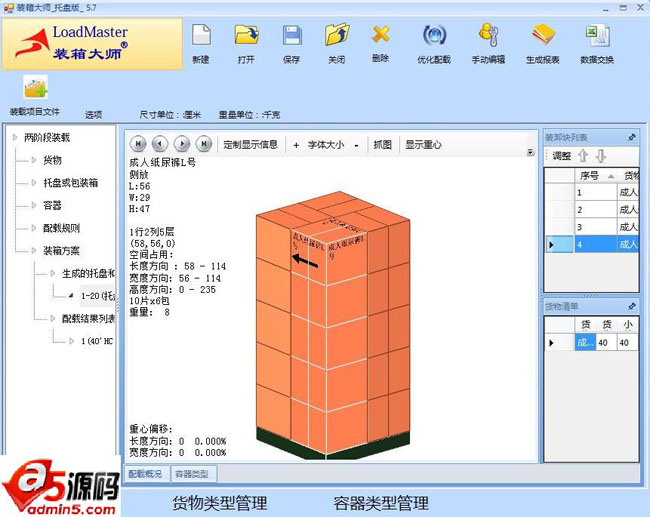Go to next loading step
Viewport: 650px width, 517px height.
[182, 144]
